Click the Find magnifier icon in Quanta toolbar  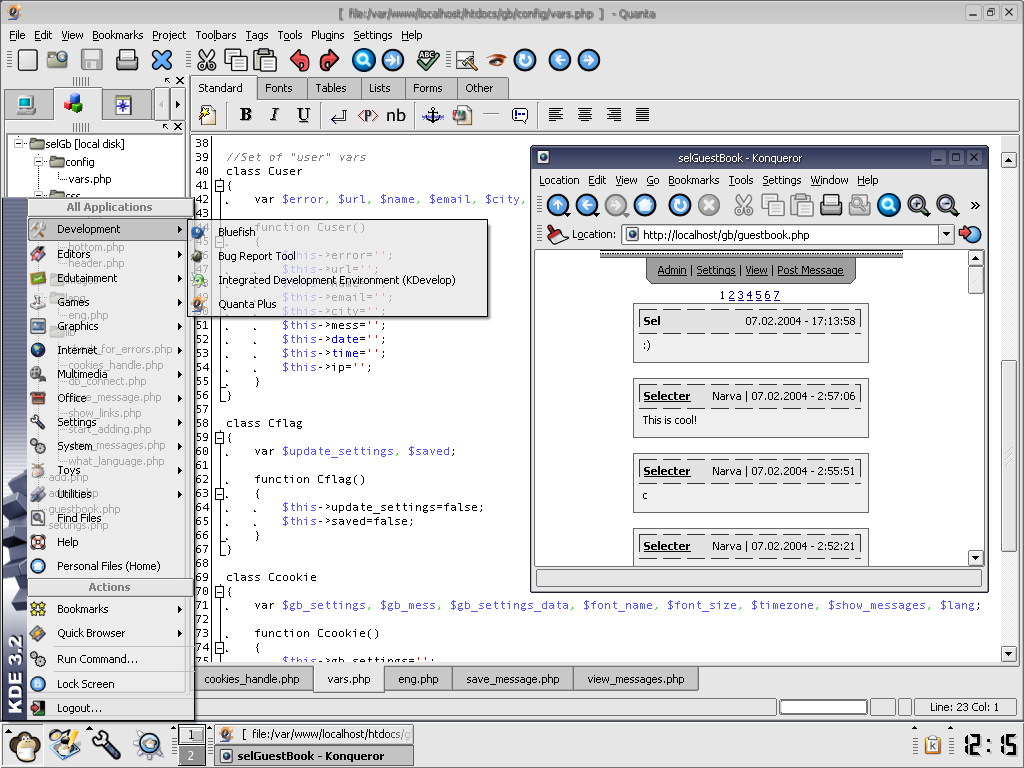tap(364, 60)
